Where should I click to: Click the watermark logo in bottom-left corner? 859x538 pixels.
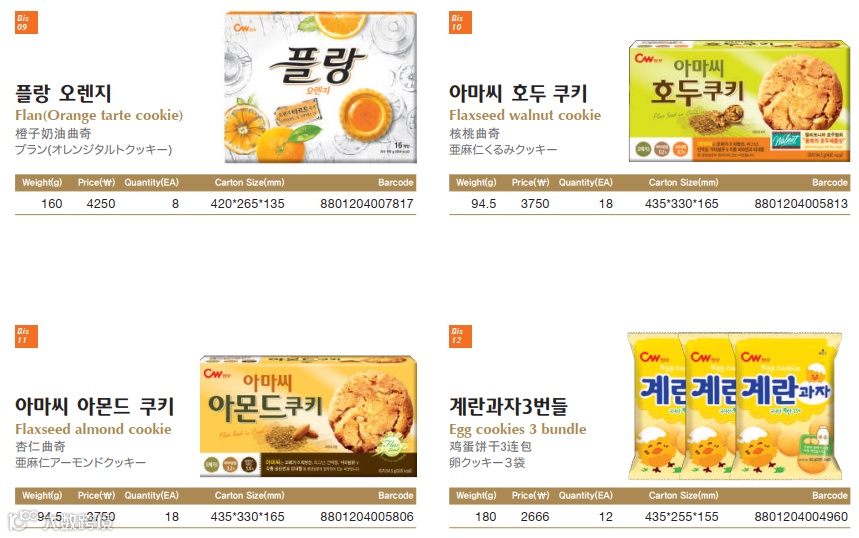tap(61, 521)
